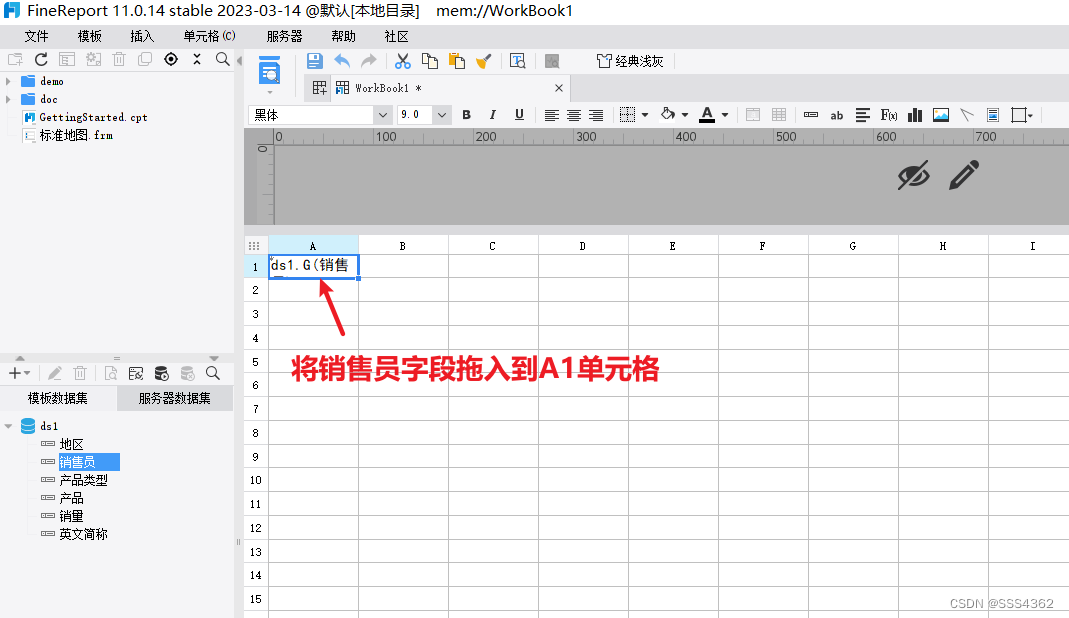Insert plain text with ab icon

pyautogui.click(x=837, y=116)
